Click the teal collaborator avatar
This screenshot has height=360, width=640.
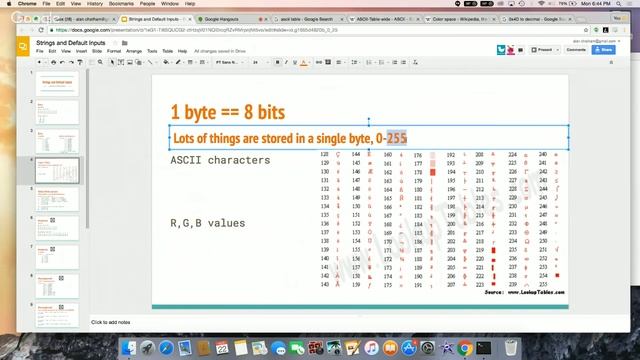pos(501,50)
